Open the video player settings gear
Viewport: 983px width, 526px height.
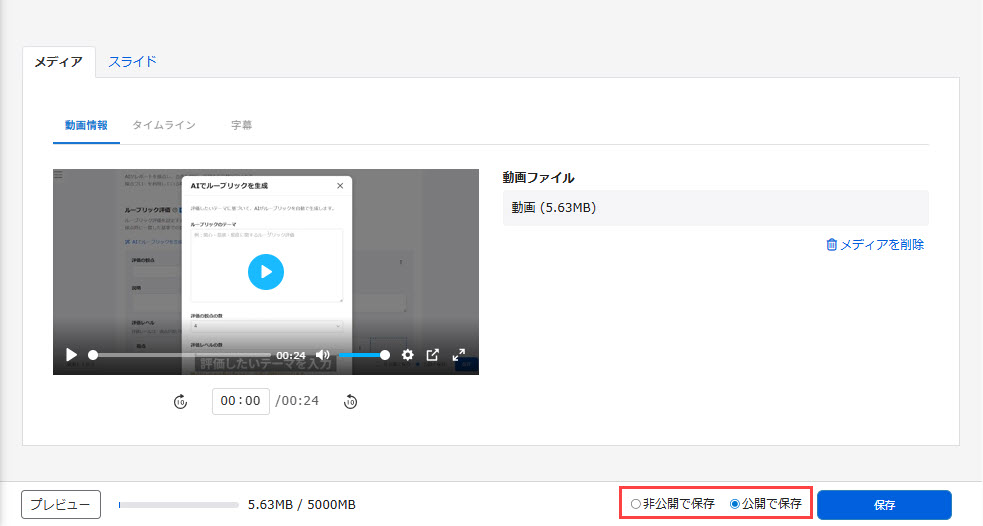click(407, 355)
